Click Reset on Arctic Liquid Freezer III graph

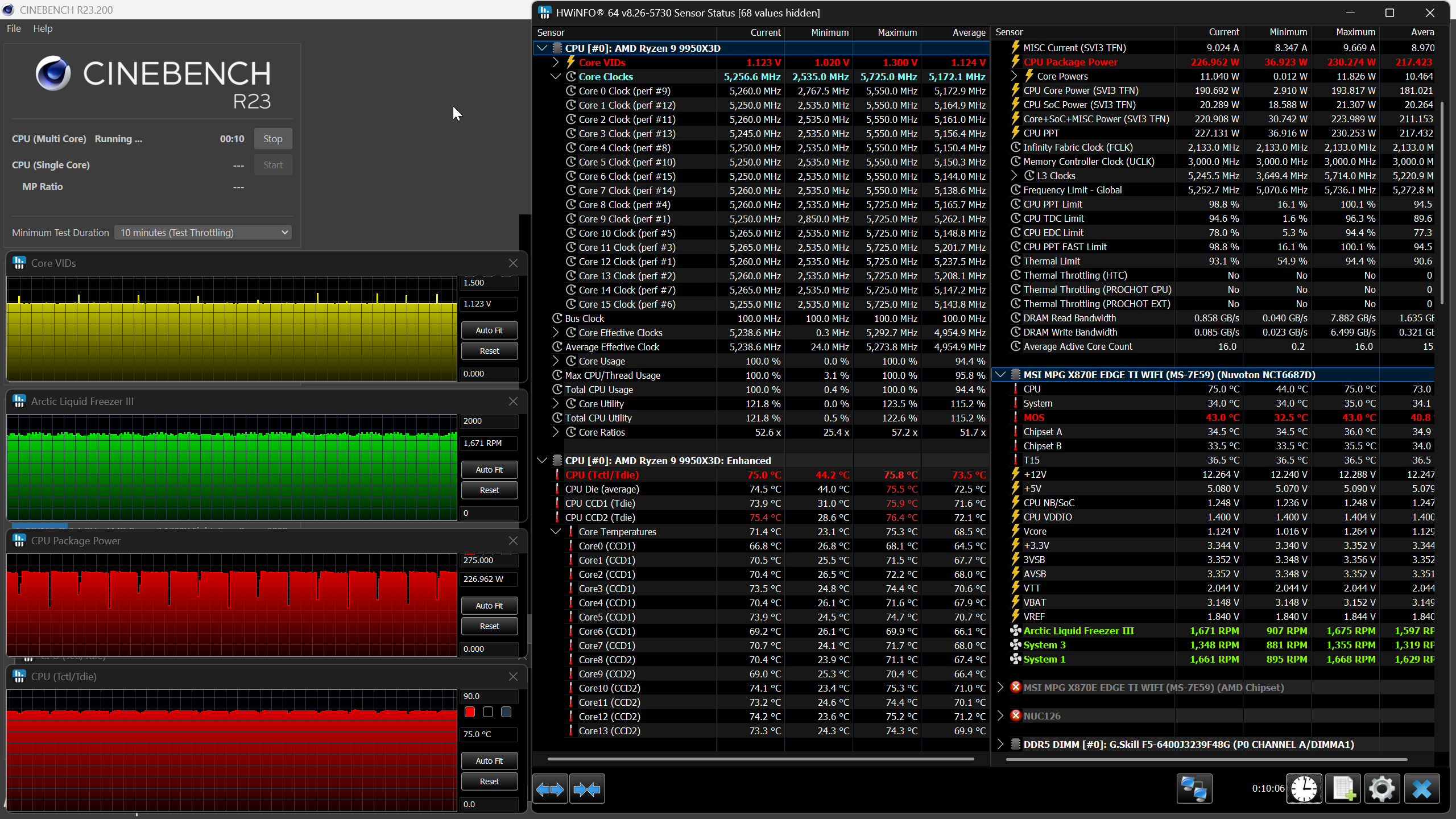(489, 490)
